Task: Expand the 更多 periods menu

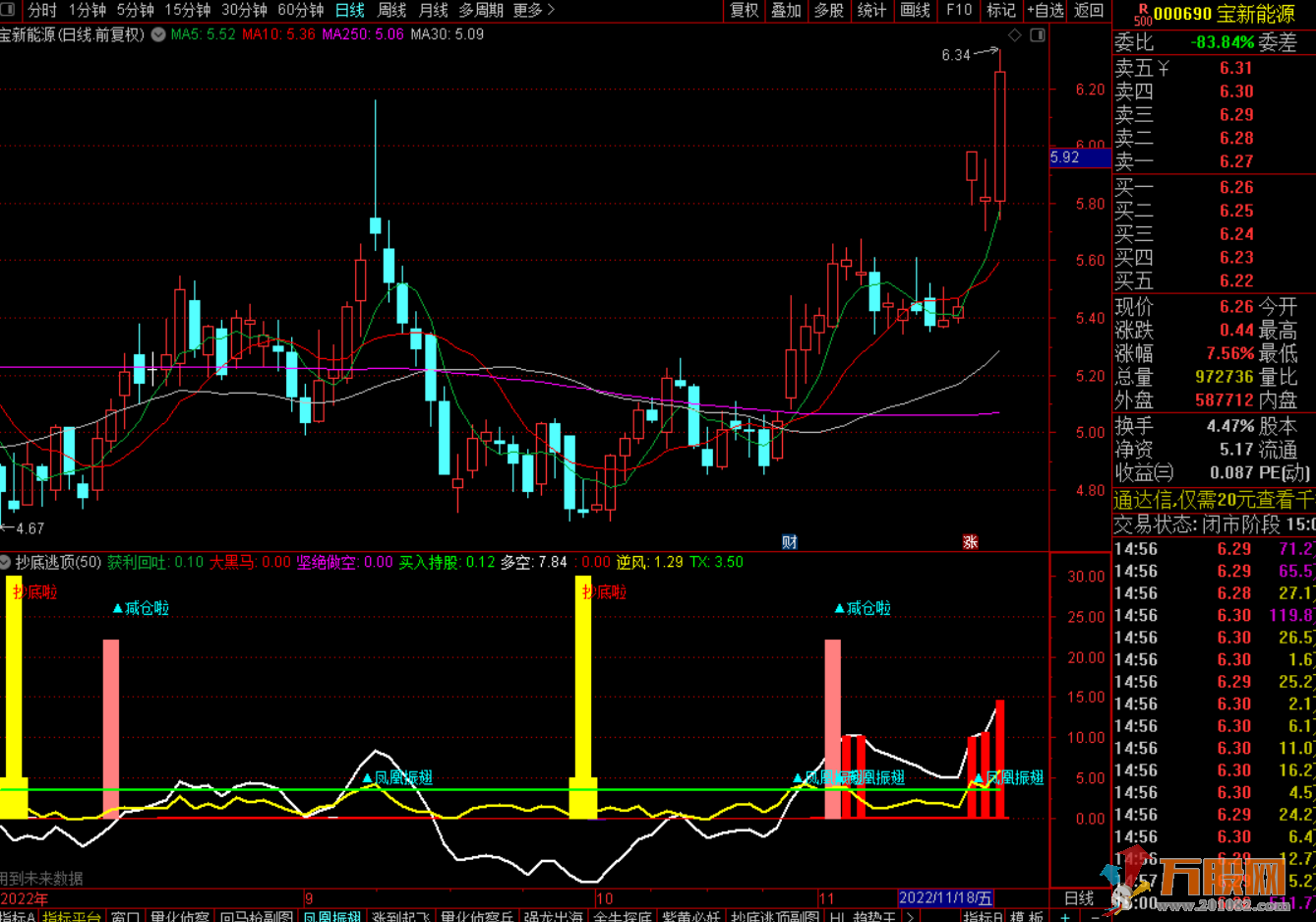Action: [534, 10]
